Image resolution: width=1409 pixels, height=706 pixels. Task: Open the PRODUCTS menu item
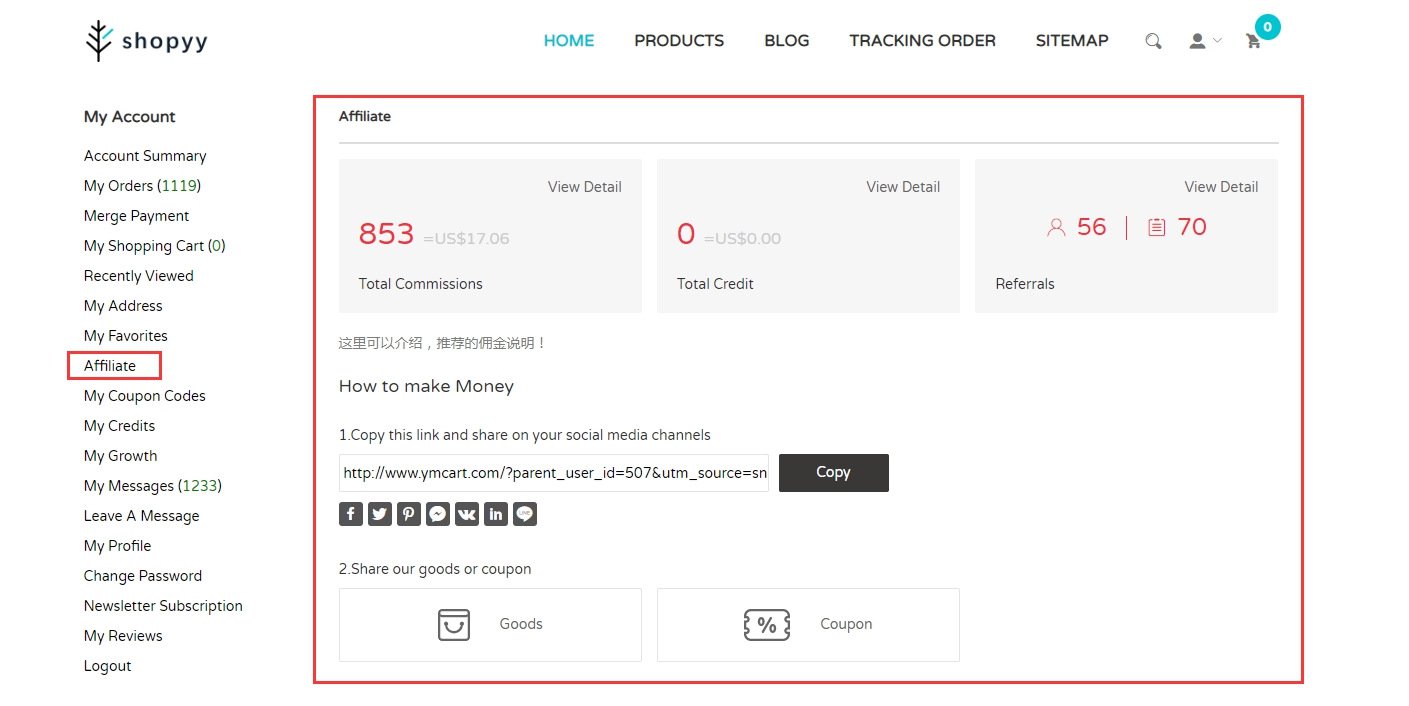(x=679, y=41)
